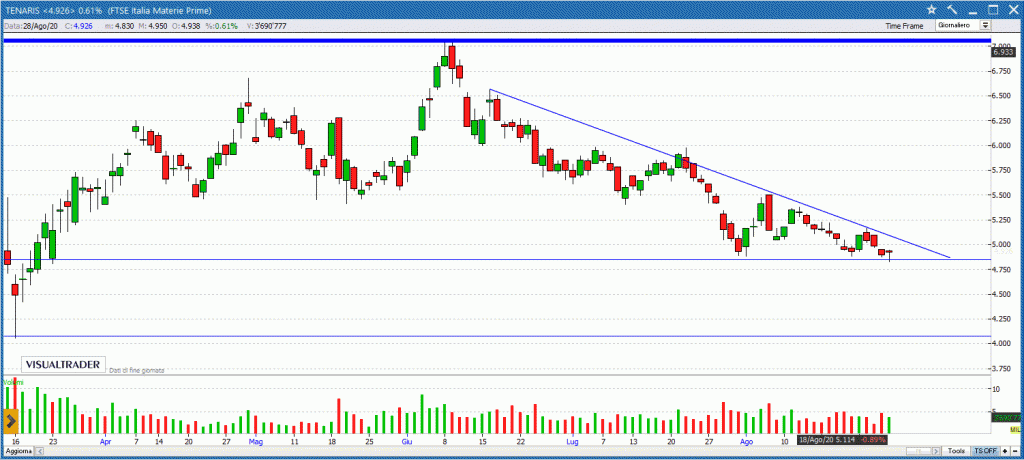Open the hammer settings tool in title bar
This screenshot has height=460, width=1024.
click(952, 9)
